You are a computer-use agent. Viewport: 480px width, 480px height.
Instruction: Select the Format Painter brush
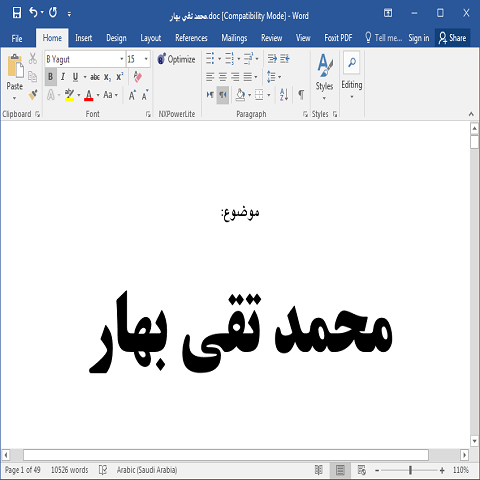click(x=33, y=95)
